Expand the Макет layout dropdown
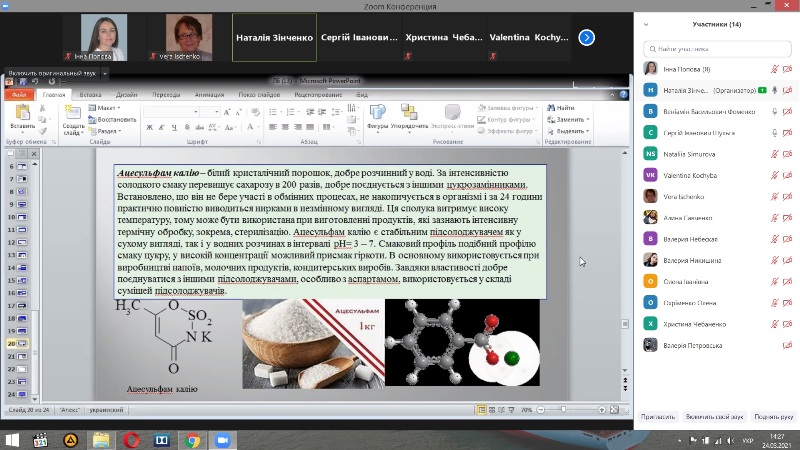The height and width of the screenshot is (450, 800). (x=107, y=107)
